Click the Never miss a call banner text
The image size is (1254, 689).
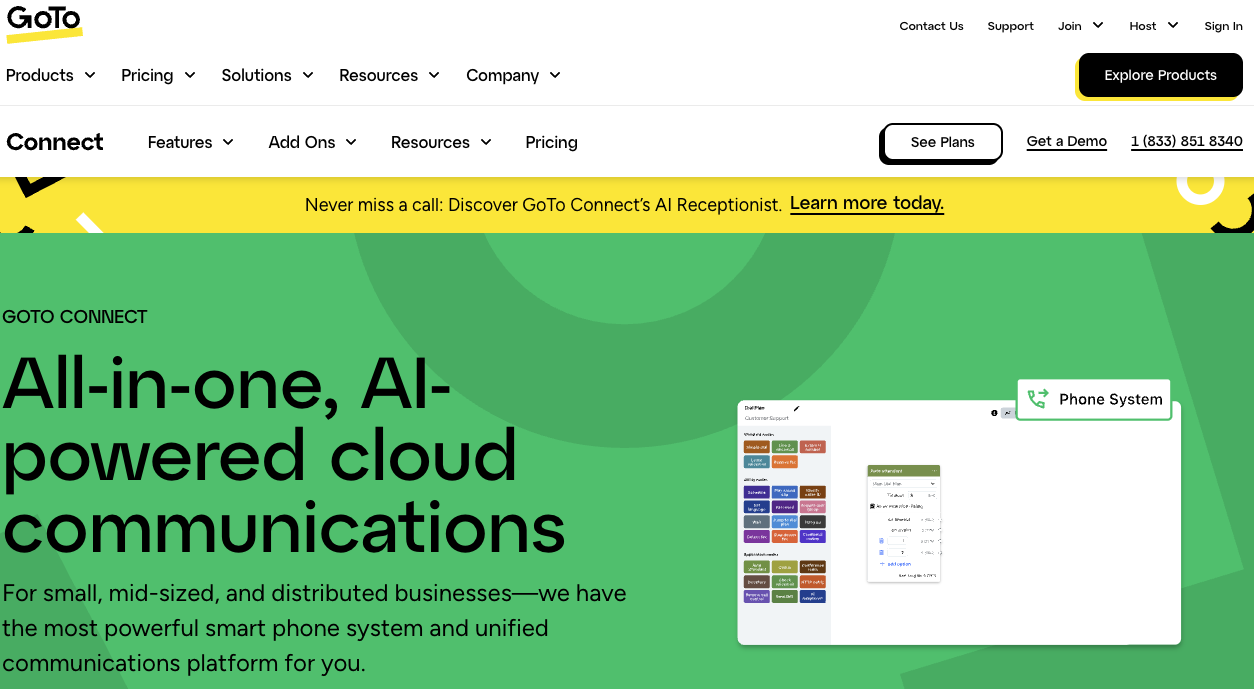click(x=543, y=205)
